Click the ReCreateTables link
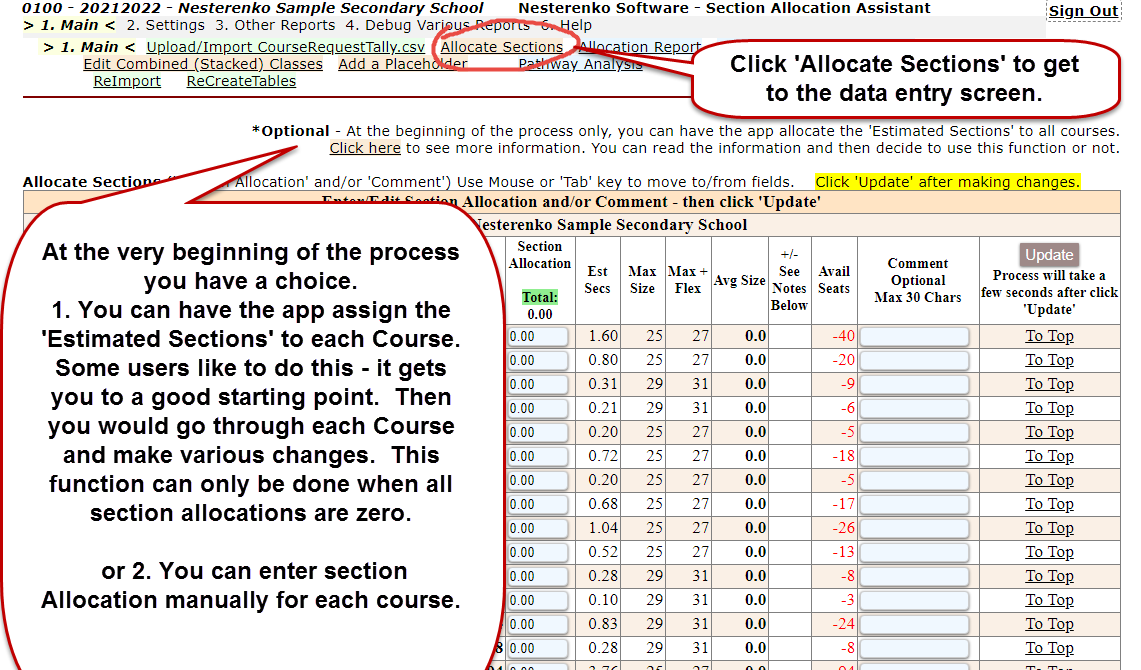The width and height of the screenshot is (1141, 670). (x=241, y=81)
